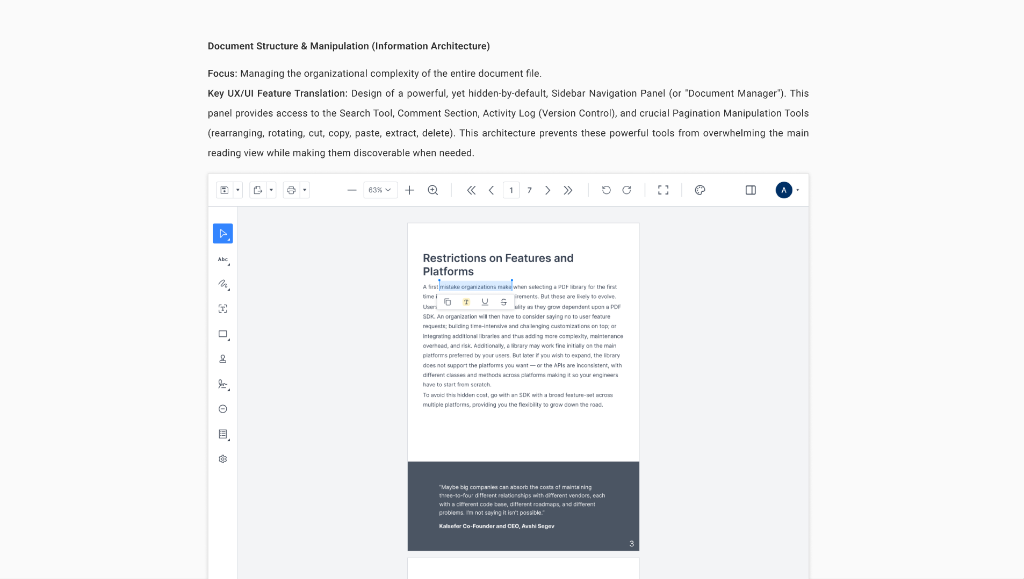Select the pan/selection arrow tool

pos(223,233)
